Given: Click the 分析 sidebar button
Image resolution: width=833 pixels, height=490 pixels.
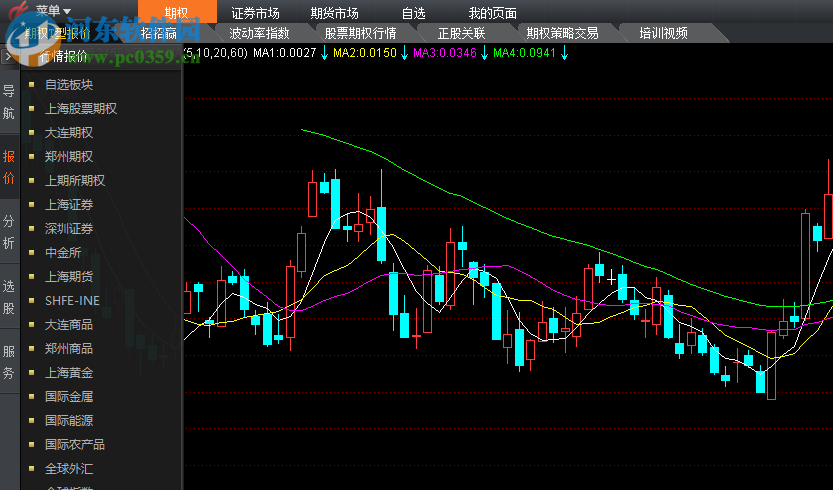Looking at the screenshot, I should click(x=9, y=232).
